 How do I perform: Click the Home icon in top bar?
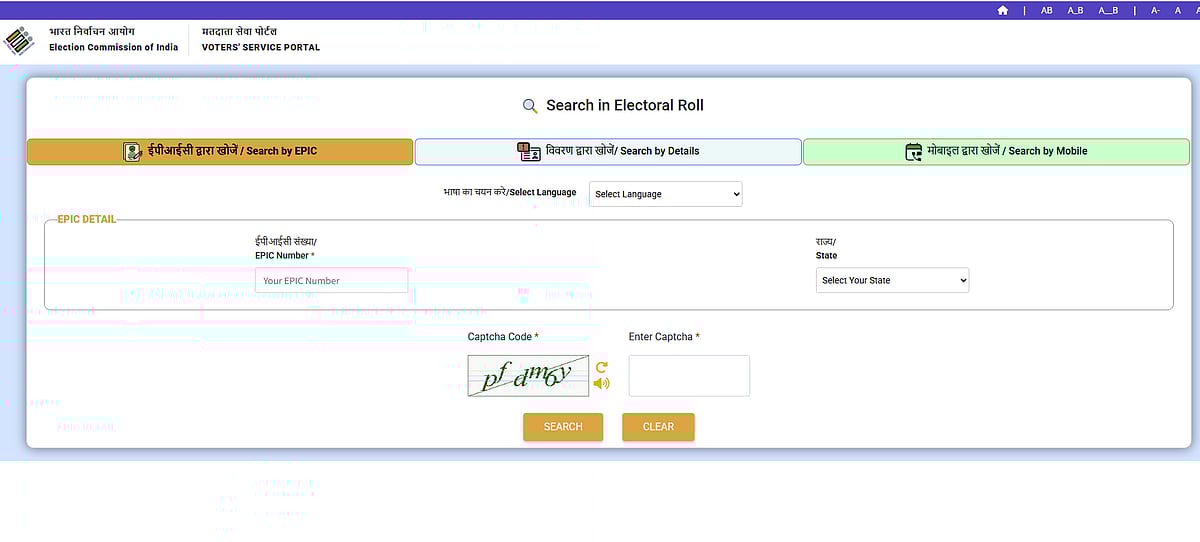[x=1003, y=10]
